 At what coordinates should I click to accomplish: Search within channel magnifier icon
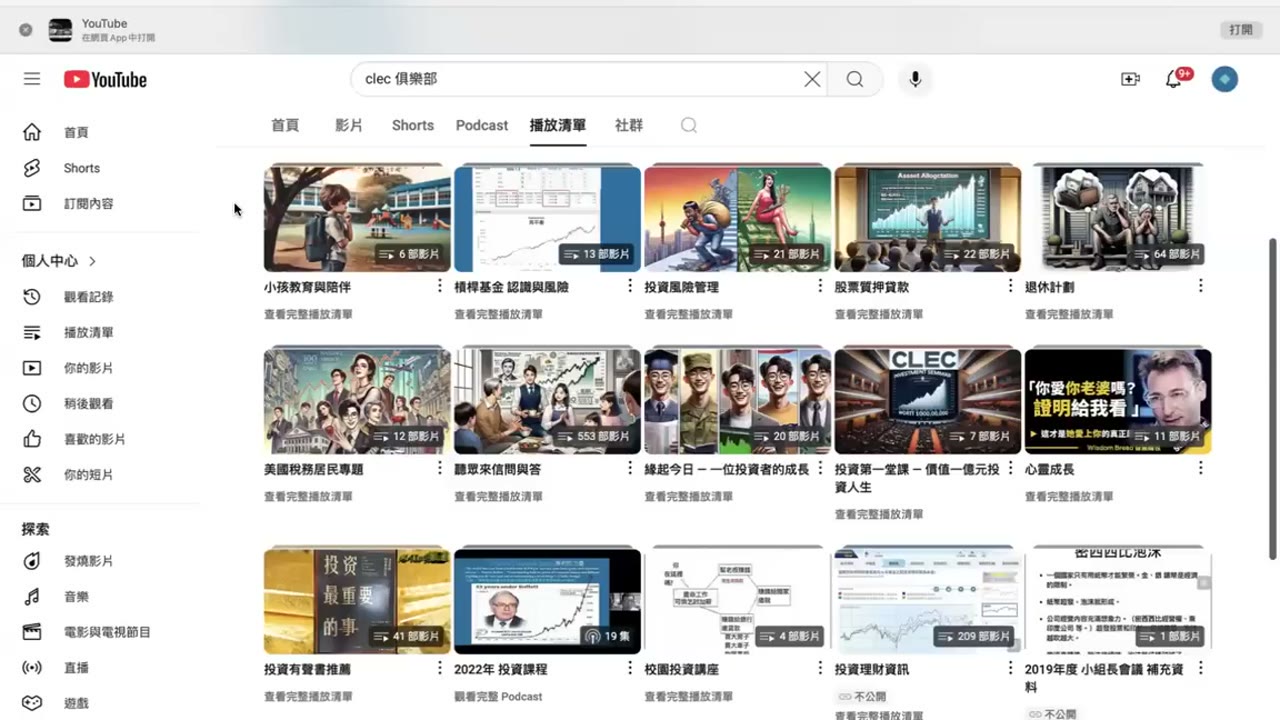pos(689,125)
